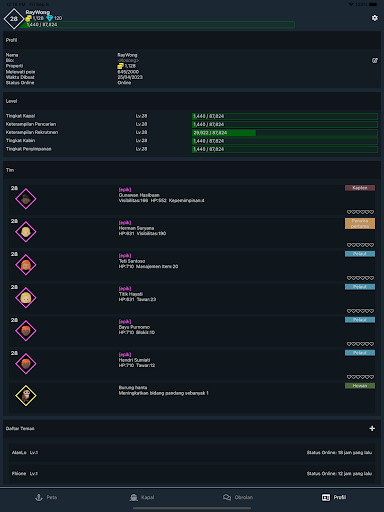Viewport: 384px width, 512px height.
Task: Tap the Bio value placeholder text
Action: 128,61
